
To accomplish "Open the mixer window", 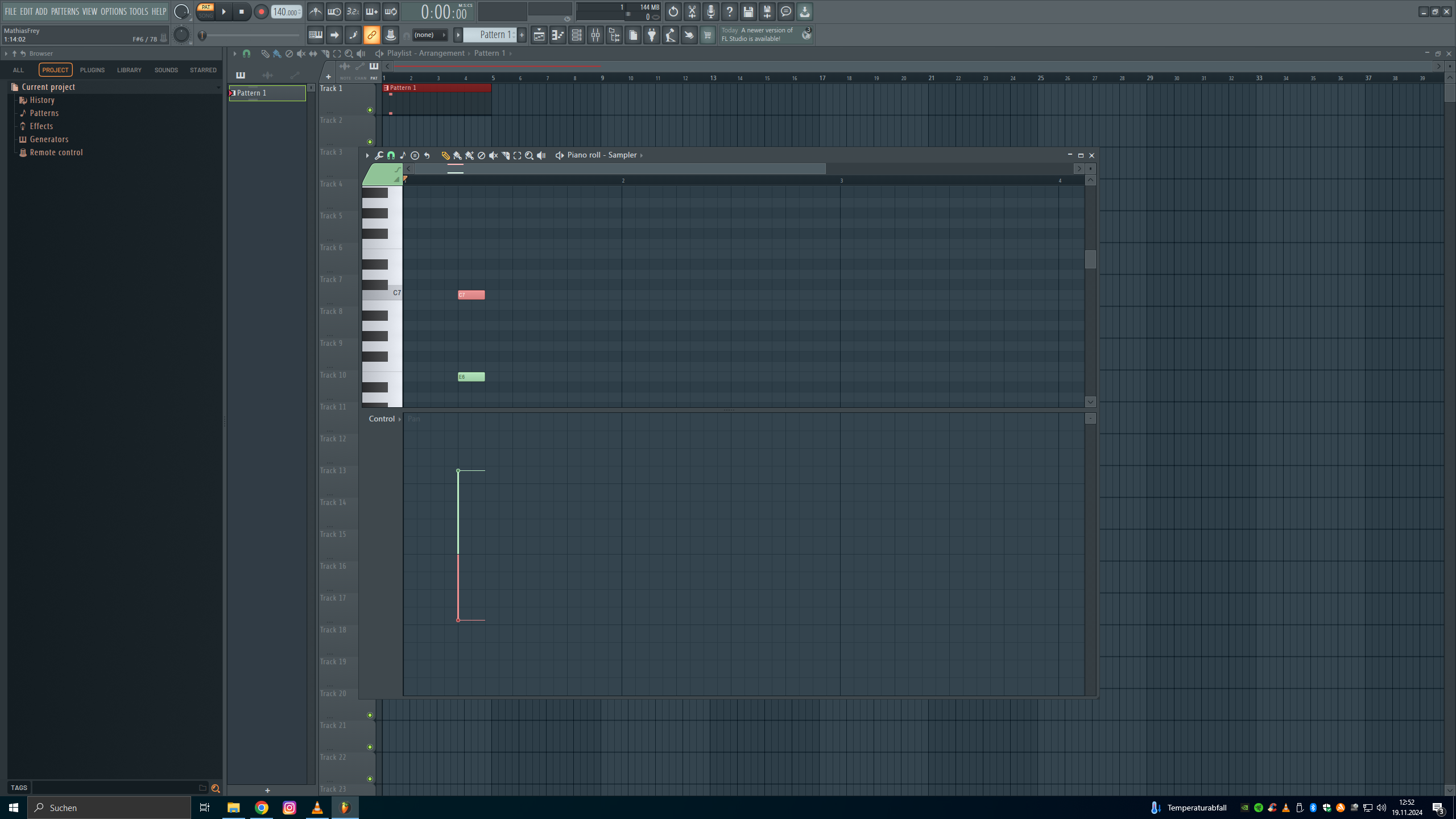I will pos(595,35).
